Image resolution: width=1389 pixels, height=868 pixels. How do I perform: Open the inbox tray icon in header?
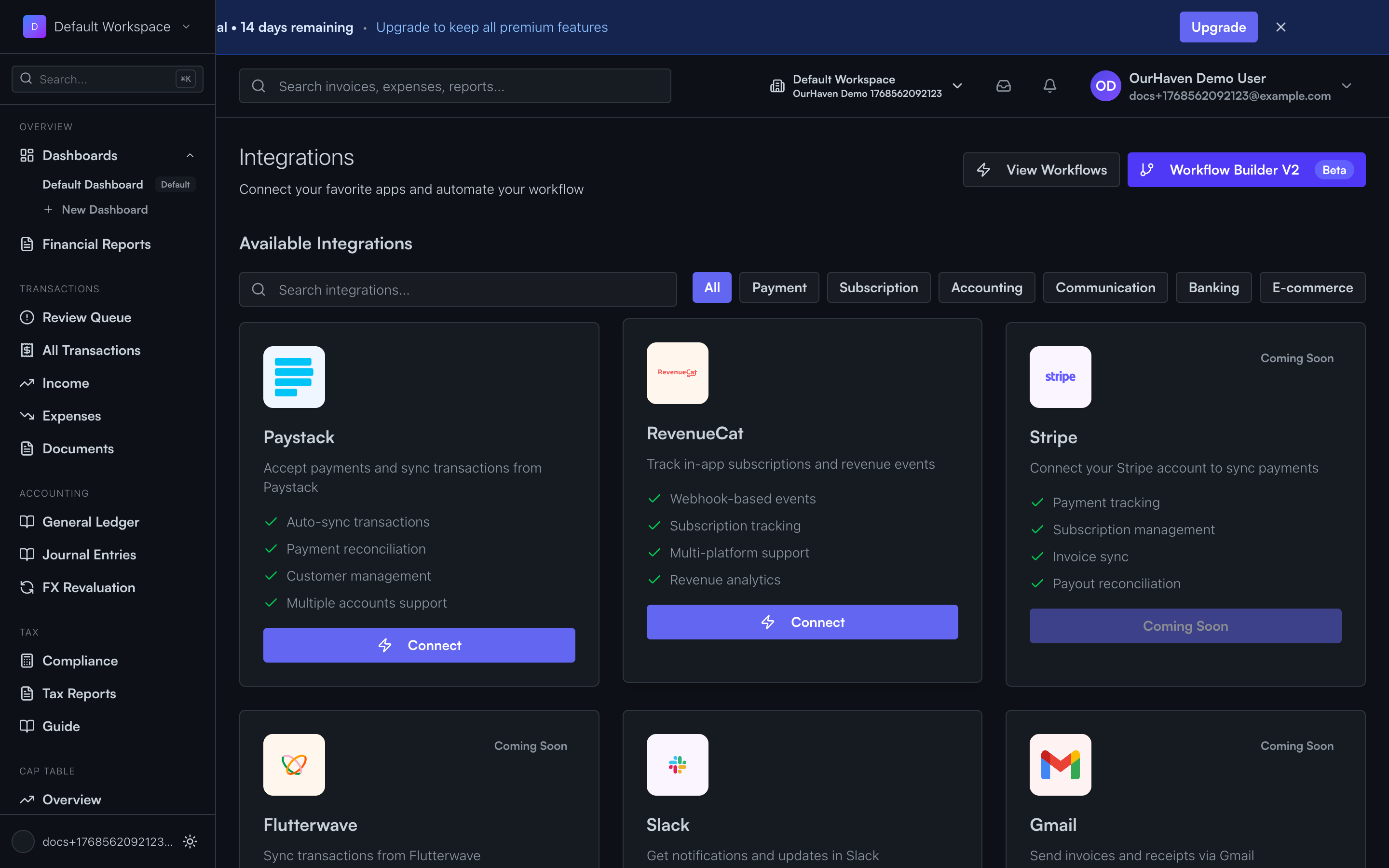(1003, 85)
